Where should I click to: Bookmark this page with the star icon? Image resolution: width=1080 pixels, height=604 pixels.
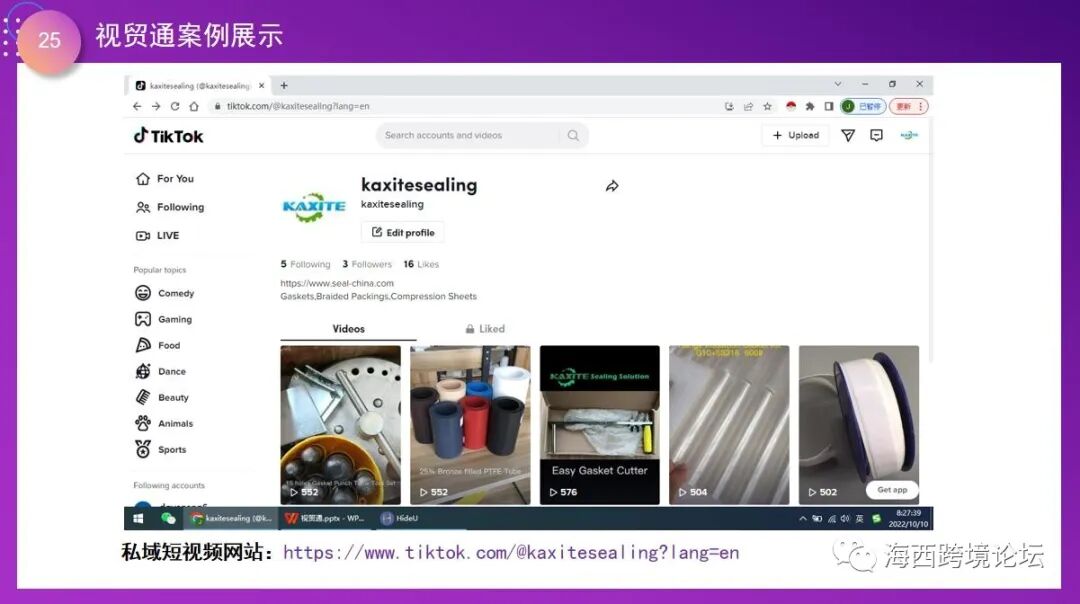point(767,106)
